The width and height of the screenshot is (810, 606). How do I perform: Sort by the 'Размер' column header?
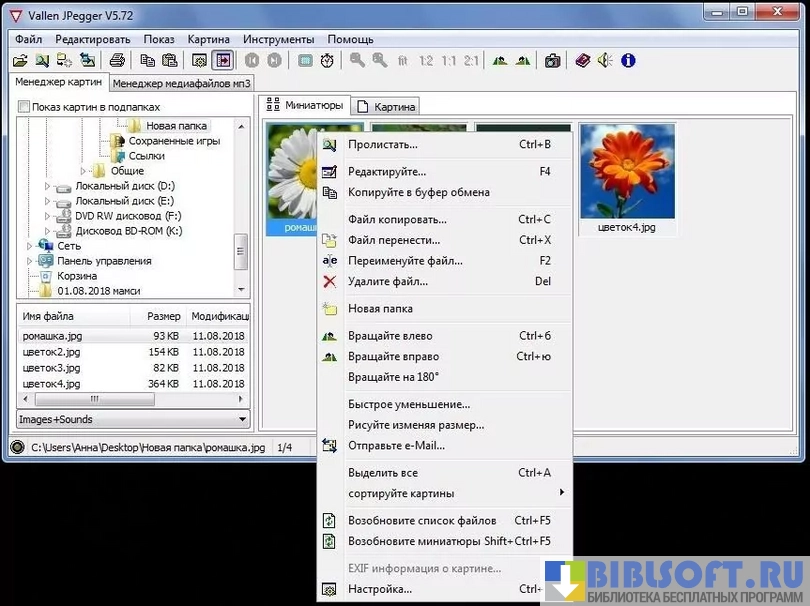(x=163, y=316)
